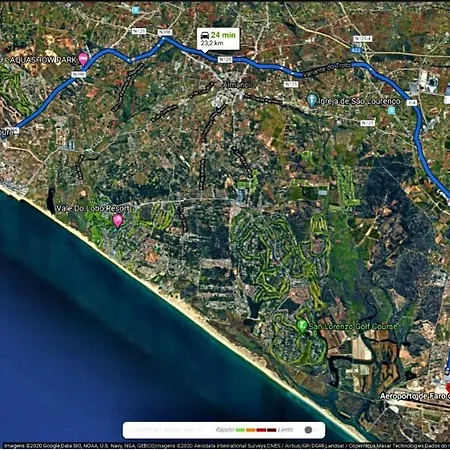Click the Almancil town label
450x450 pixels.
(236, 85)
